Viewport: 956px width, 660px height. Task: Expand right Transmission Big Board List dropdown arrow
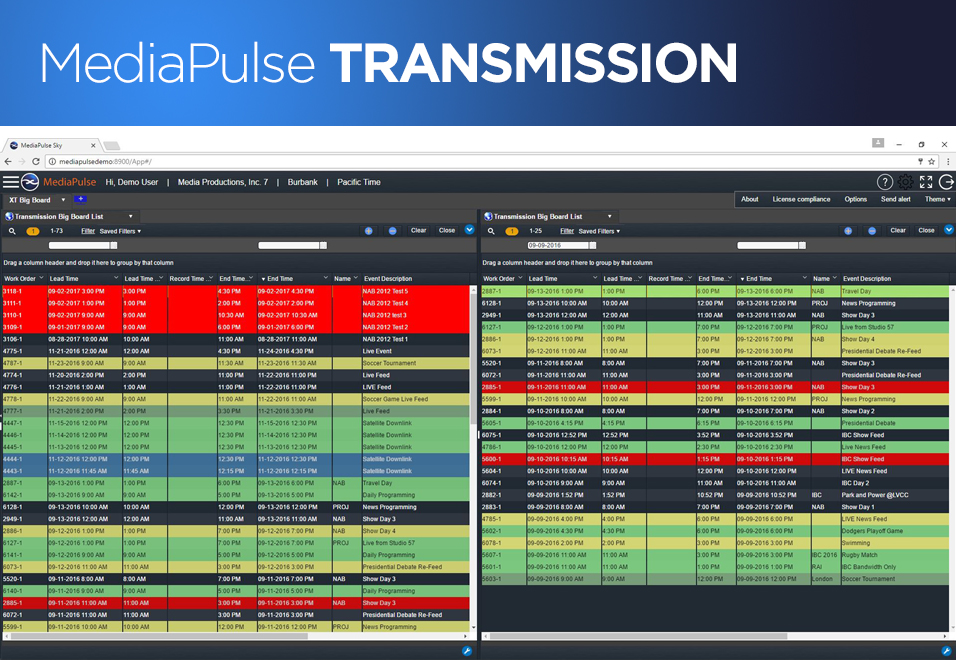point(609,216)
